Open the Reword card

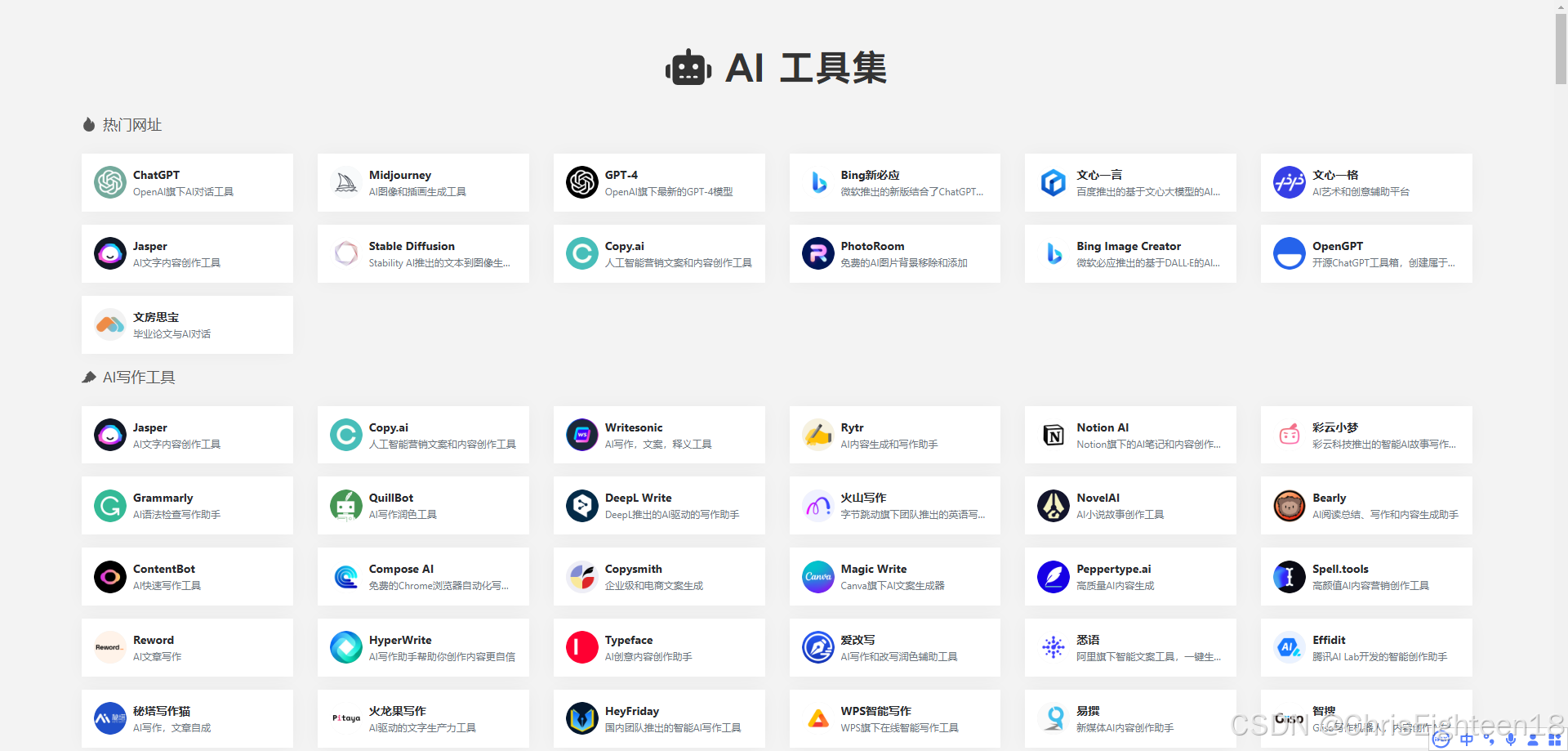[187, 648]
